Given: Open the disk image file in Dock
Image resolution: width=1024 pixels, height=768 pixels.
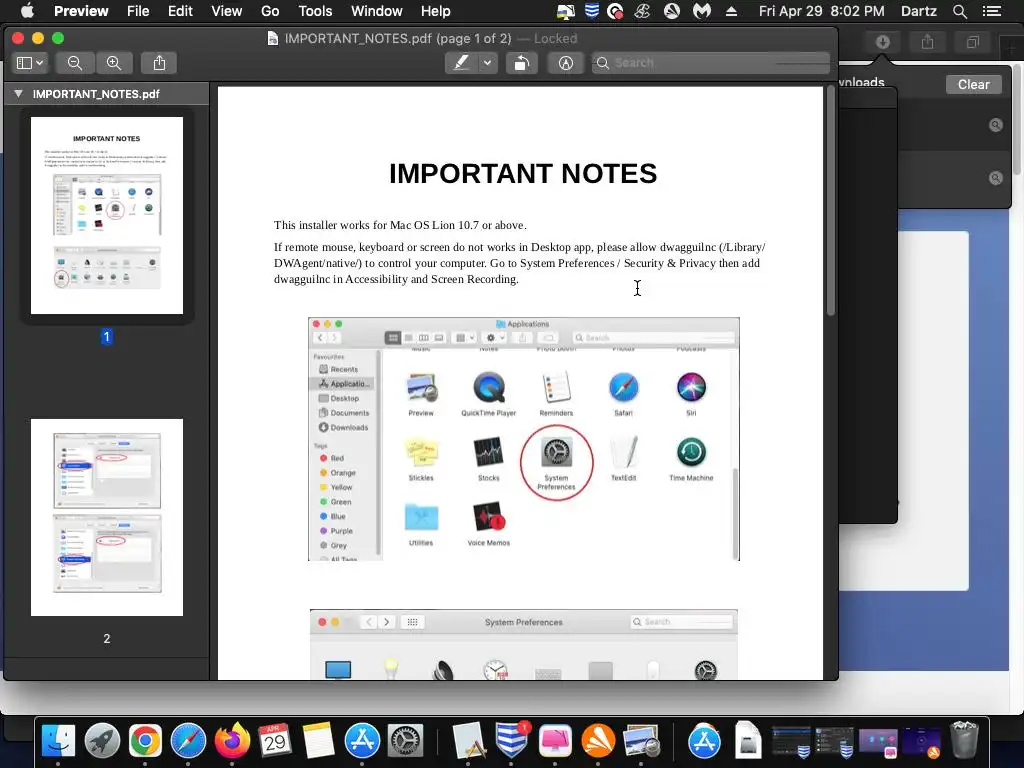Looking at the screenshot, I should coord(748,741).
